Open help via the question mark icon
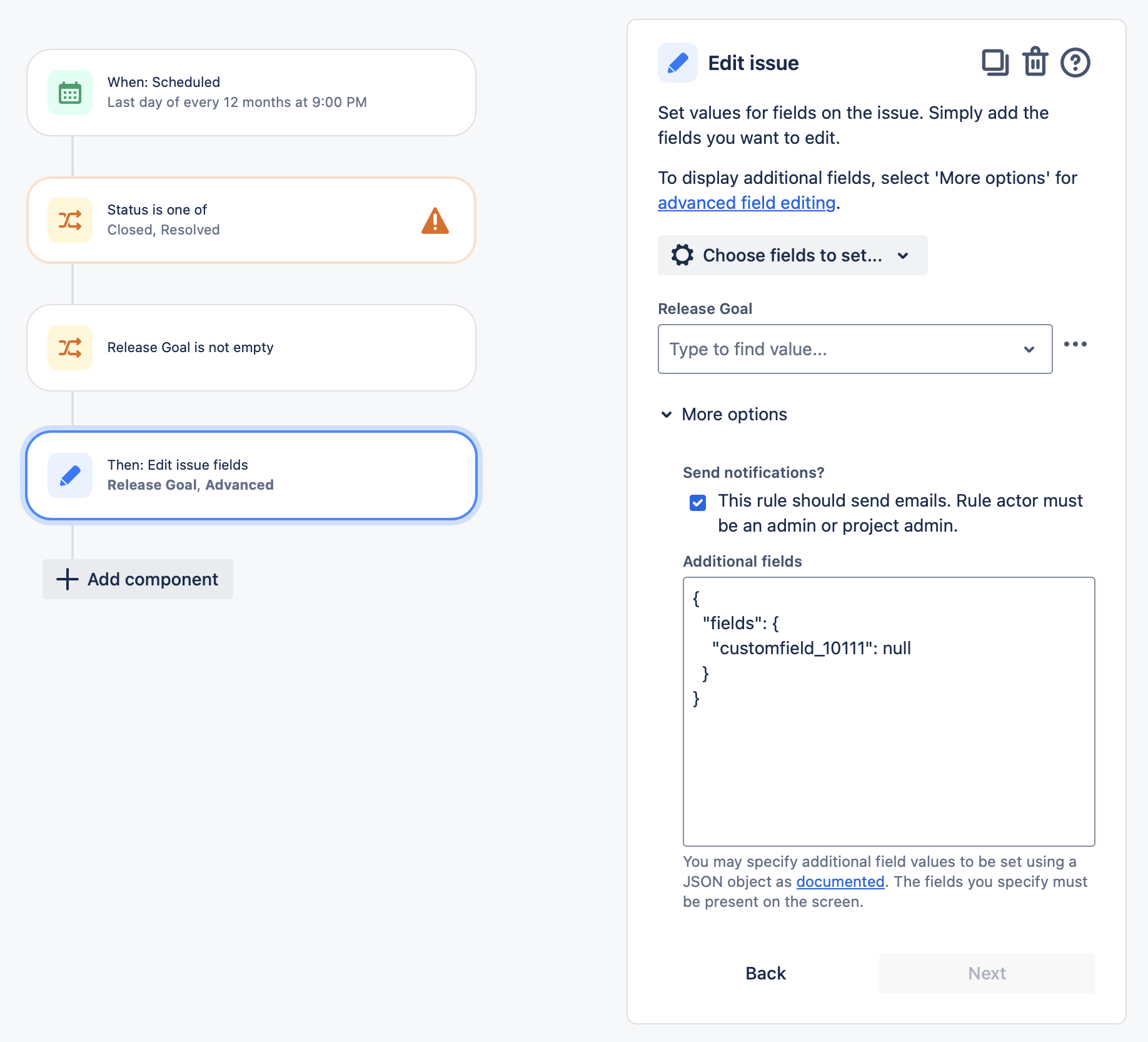The width and height of the screenshot is (1148, 1042). [1075, 63]
